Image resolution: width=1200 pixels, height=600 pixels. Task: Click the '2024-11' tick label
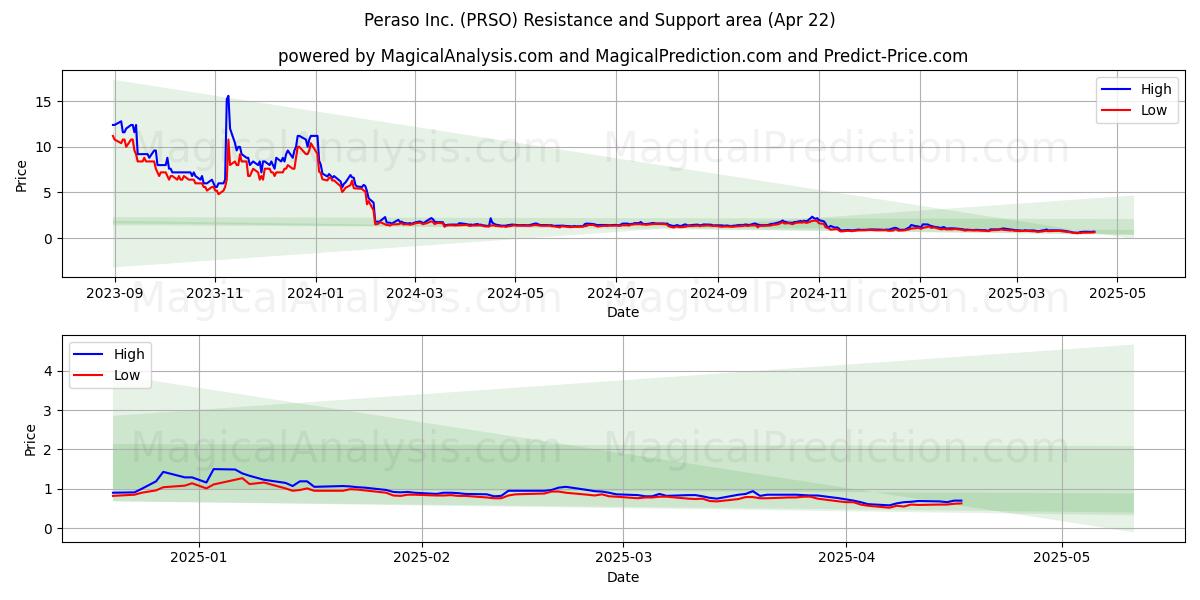click(x=818, y=294)
